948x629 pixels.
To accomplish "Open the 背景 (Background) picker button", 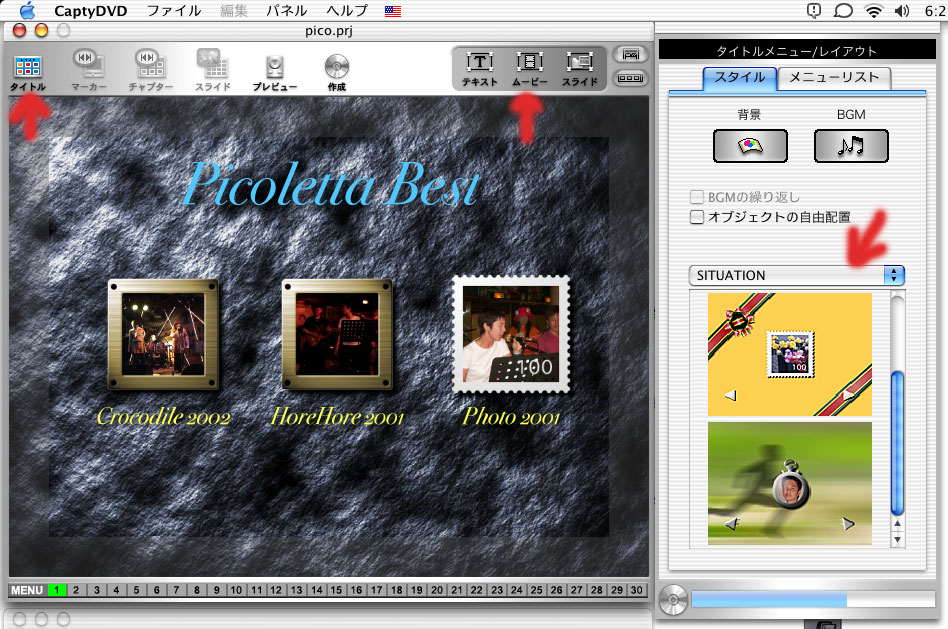I will point(749,146).
